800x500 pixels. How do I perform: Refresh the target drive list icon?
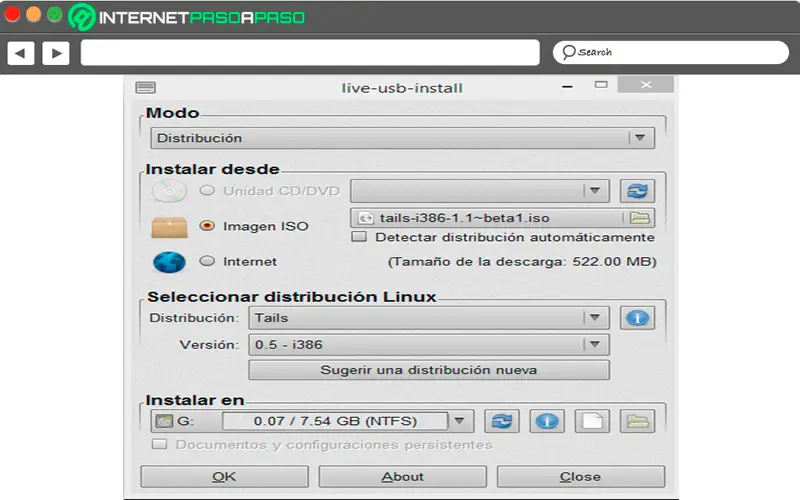pos(502,421)
